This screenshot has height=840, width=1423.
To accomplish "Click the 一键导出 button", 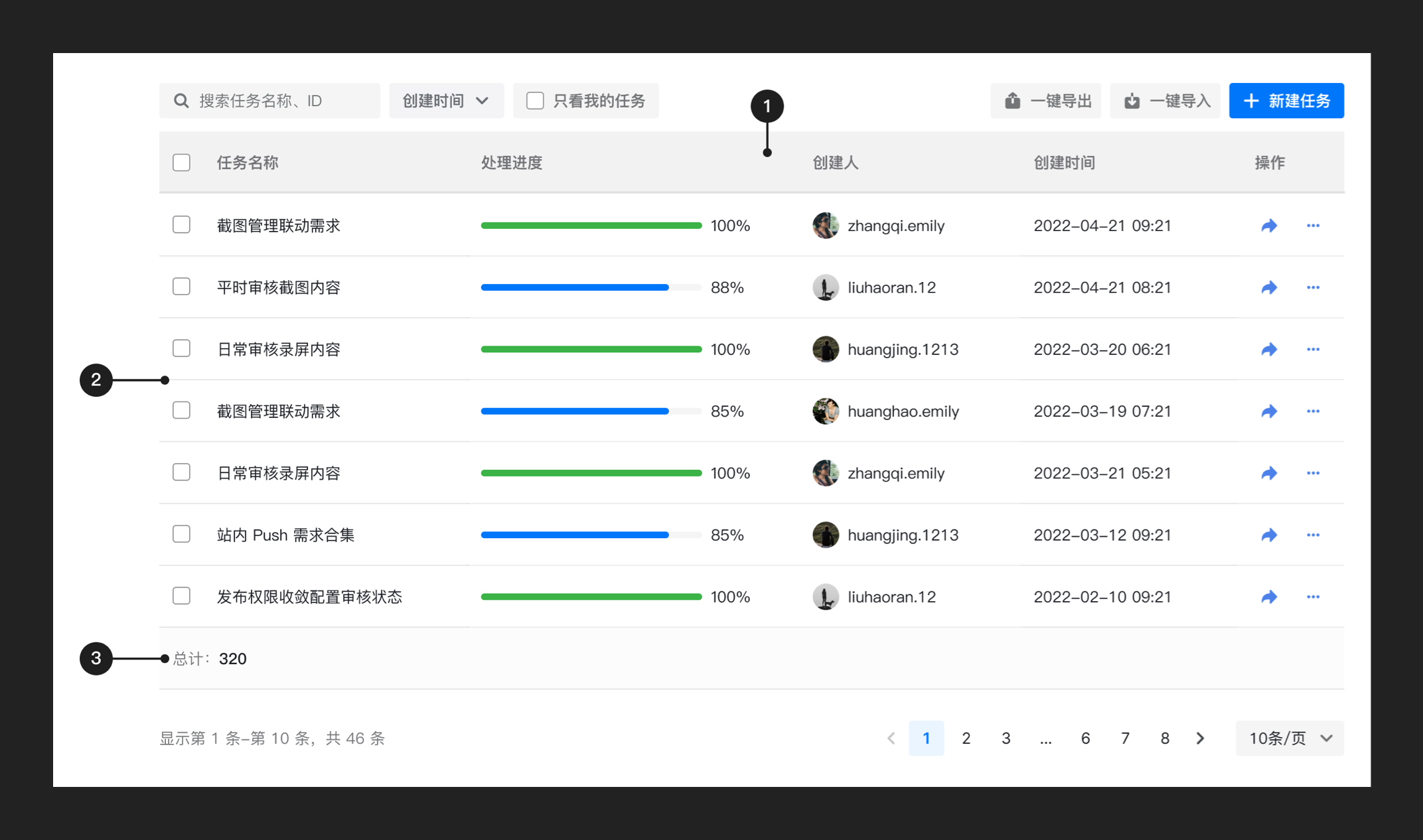I will (x=1046, y=101).
